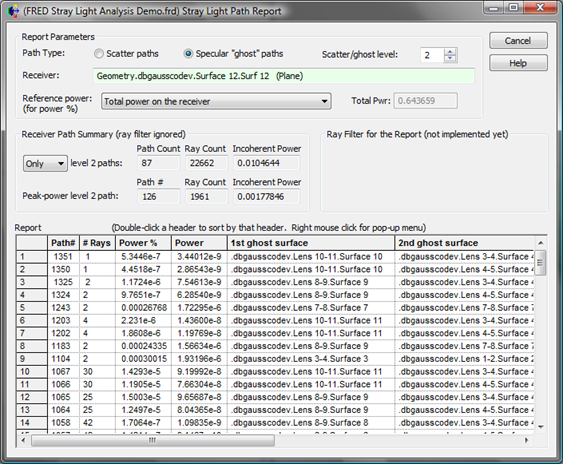Select the Scatter paths radio button
The height and width of the screenshot is (464, 563).
coord(99,54)
